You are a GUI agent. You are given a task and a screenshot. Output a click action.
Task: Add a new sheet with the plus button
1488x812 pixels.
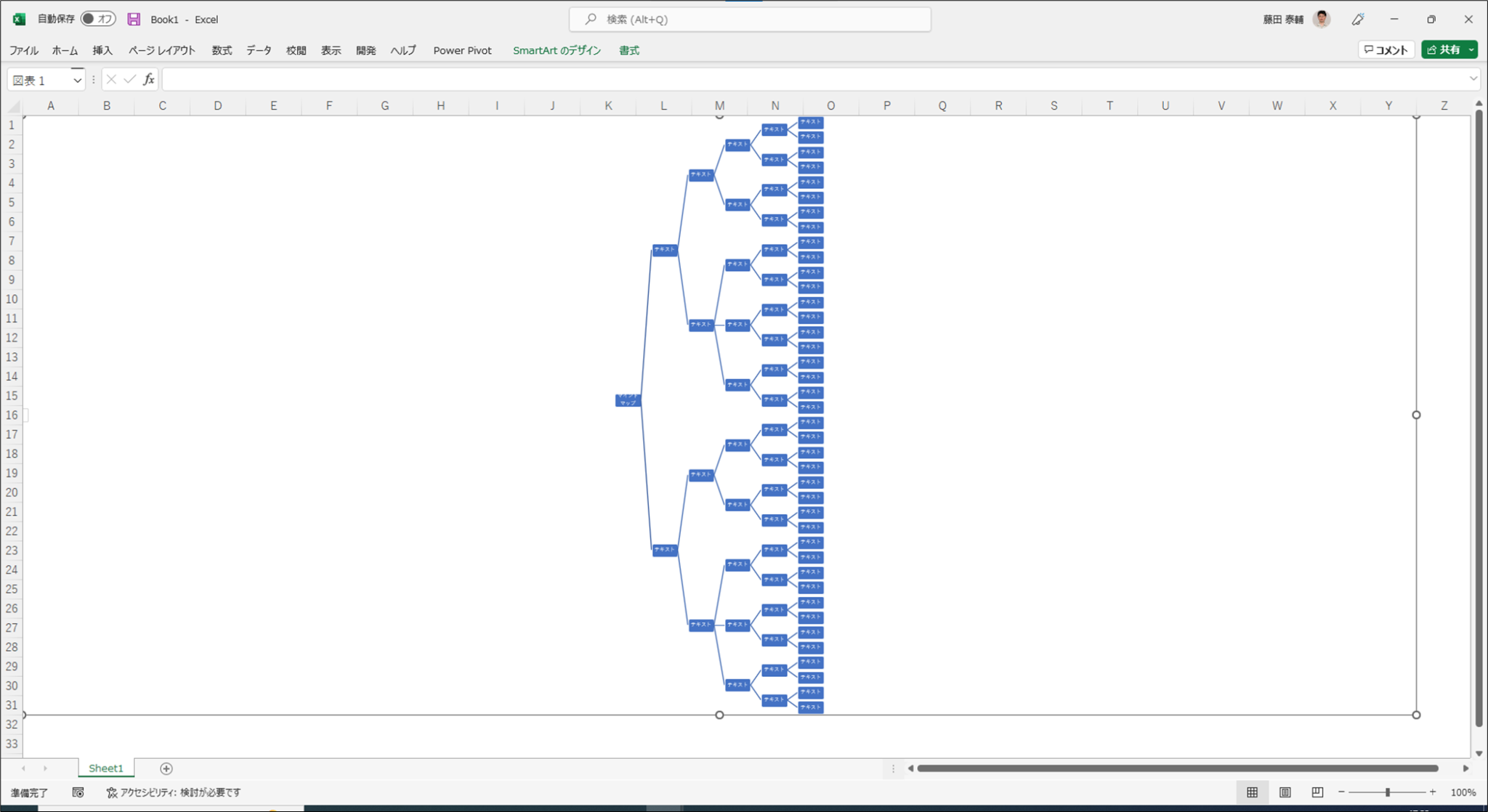coord(166,768)
